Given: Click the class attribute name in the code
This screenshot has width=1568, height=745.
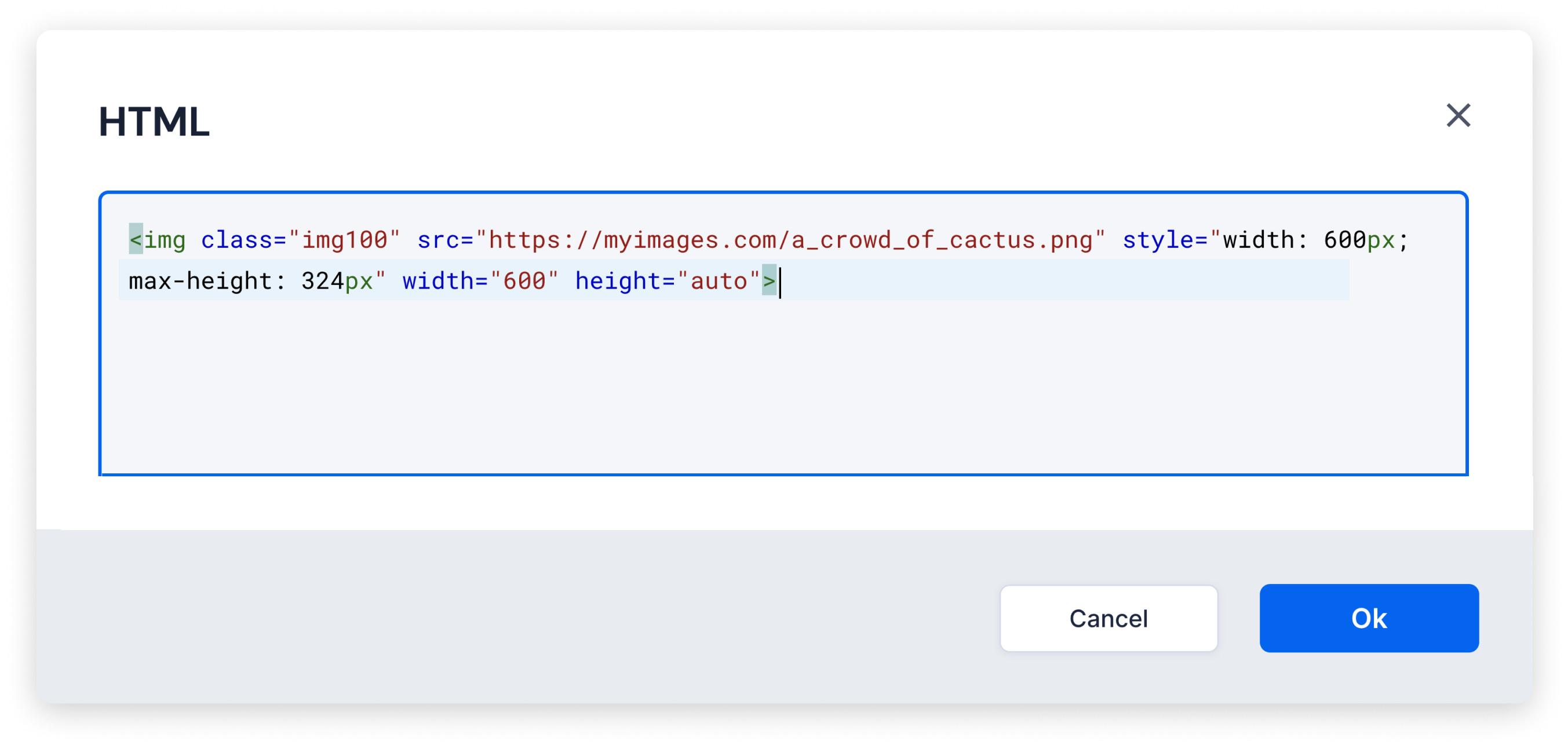Looking at the screenshot, I should coord(237,240).
